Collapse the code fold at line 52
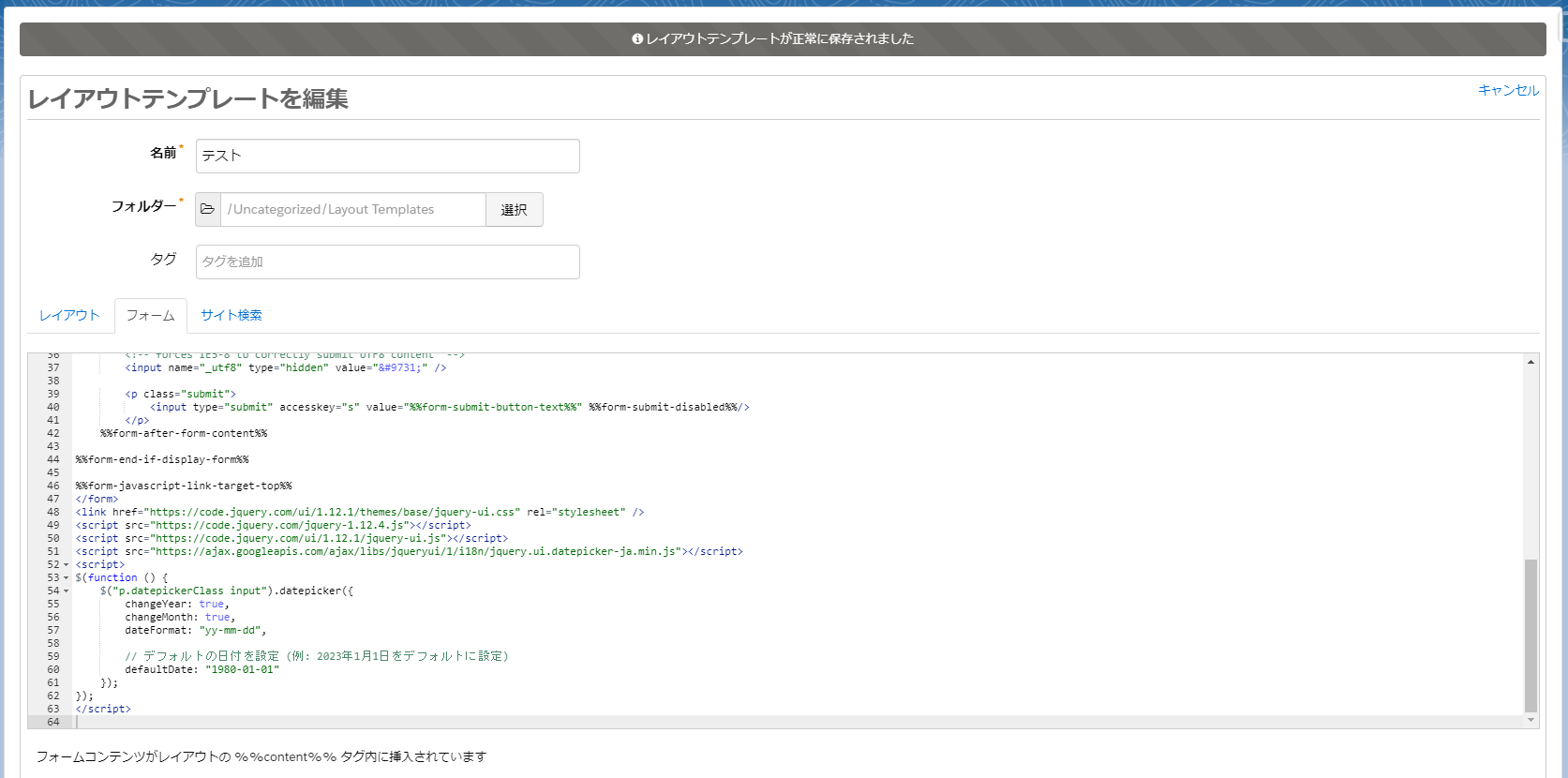Viewport: 1568px width, 778px height. (67, 565)
